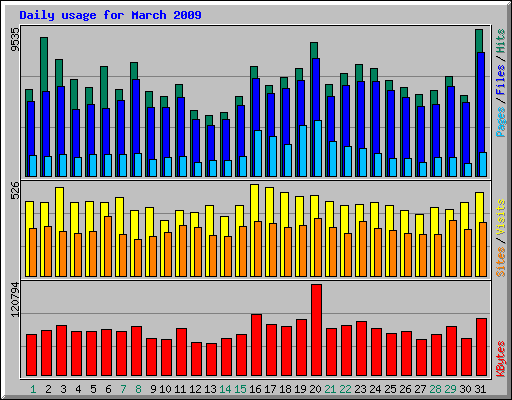Screen dimensions: 512x400
Task: Click day label 21 on the x-axis
Action: (330, 389)
